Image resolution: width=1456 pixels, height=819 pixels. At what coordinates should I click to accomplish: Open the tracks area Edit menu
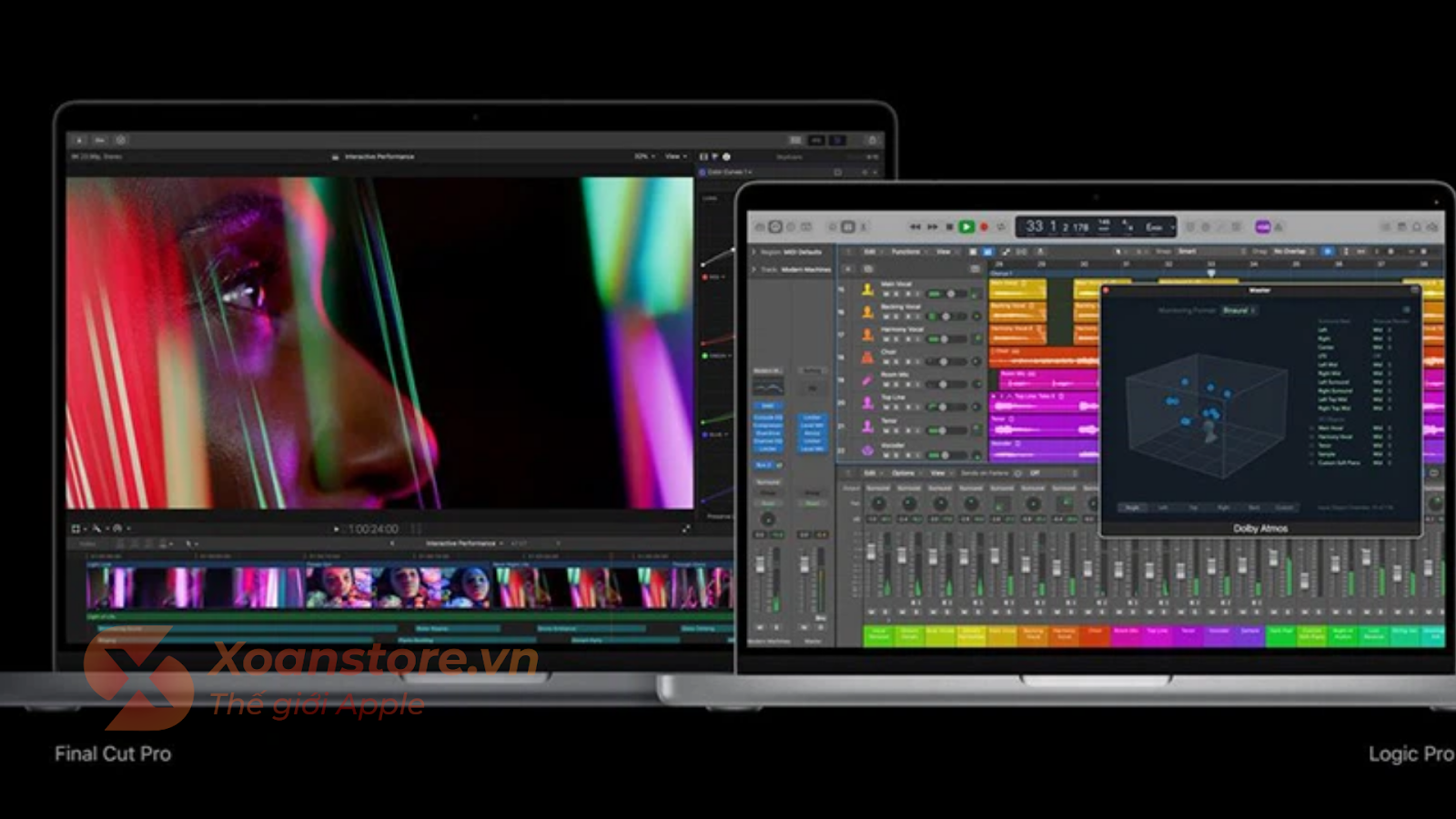click(872, 251)
